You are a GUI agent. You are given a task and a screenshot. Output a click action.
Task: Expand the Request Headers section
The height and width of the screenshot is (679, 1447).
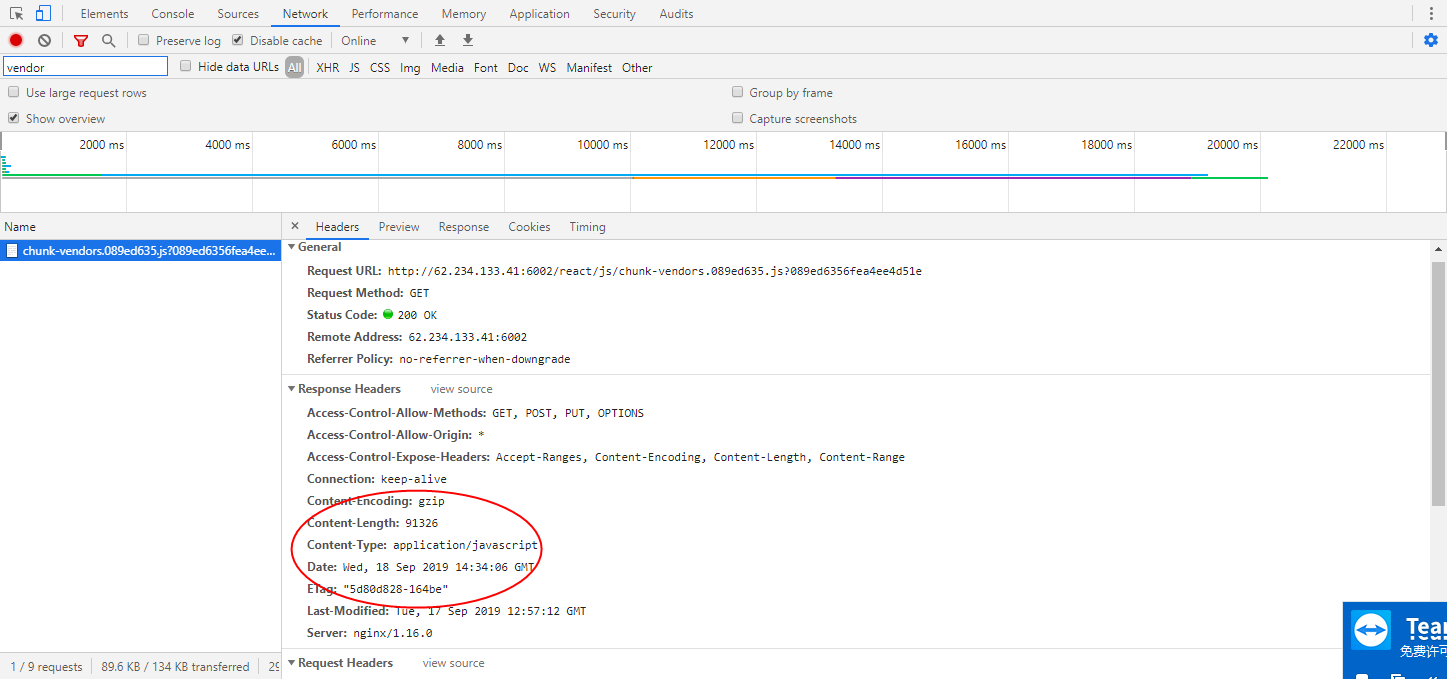click(x=291, y=662)
